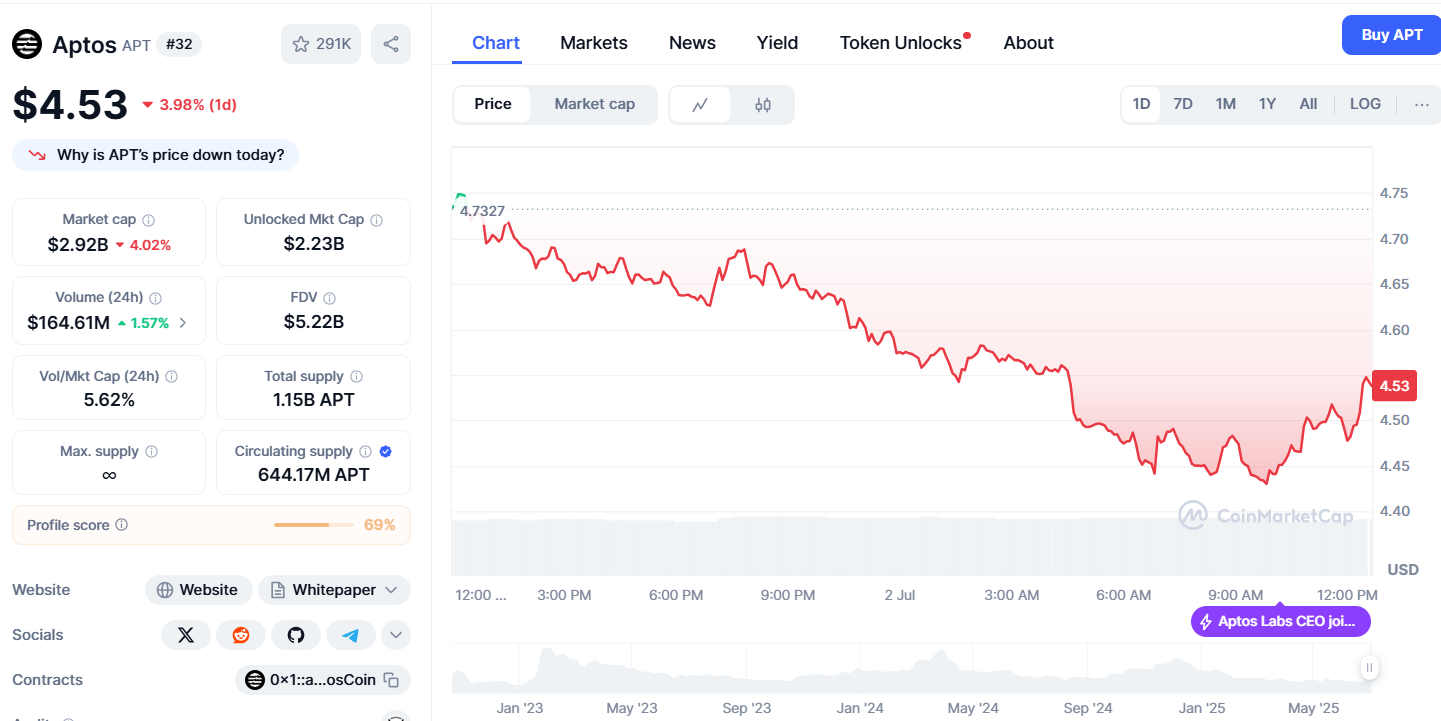Screen dimensions: 1441x721
Task: Select the candlestick chart icon
Action: coord(763,105)
